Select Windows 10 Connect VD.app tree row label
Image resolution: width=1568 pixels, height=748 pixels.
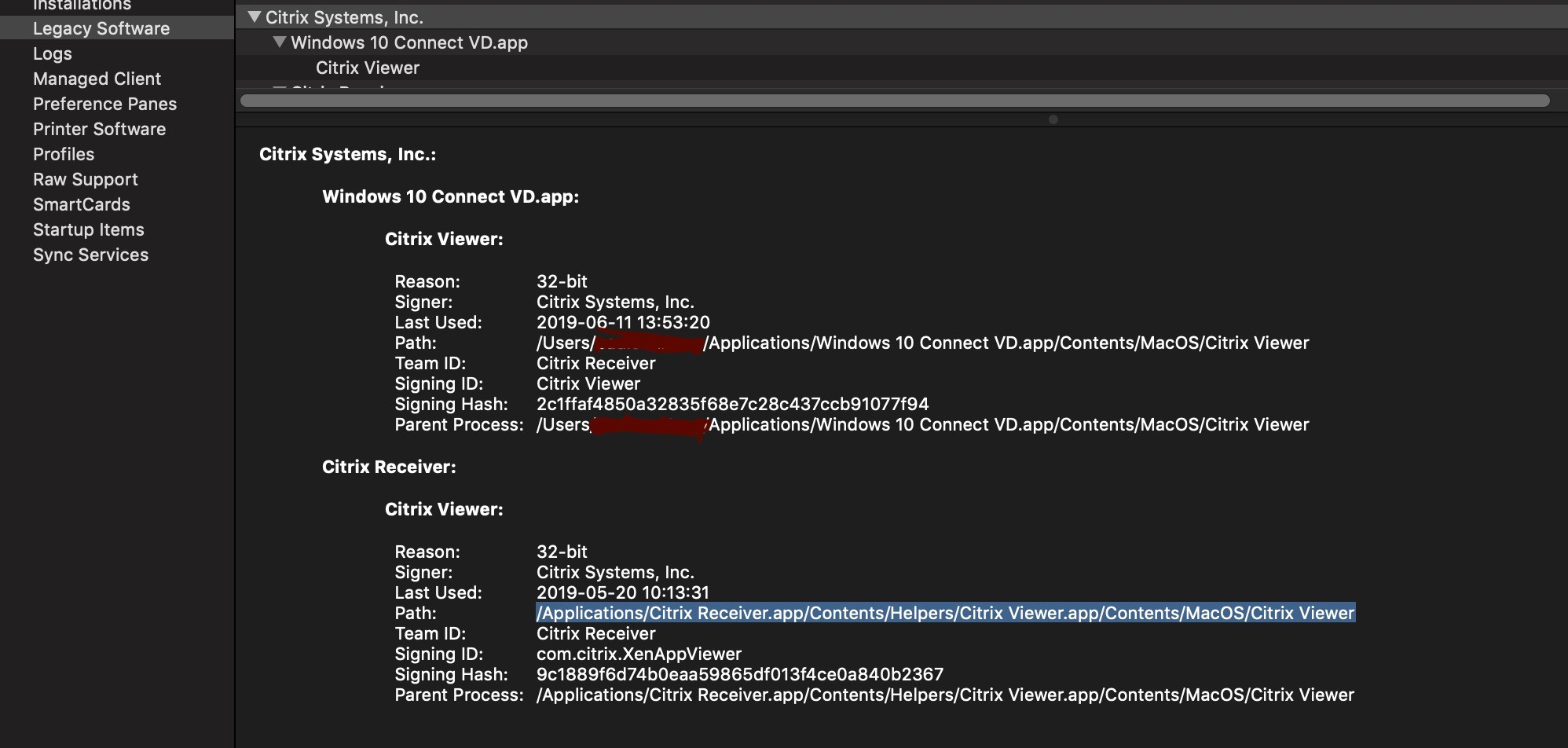[x=409, y=42]
